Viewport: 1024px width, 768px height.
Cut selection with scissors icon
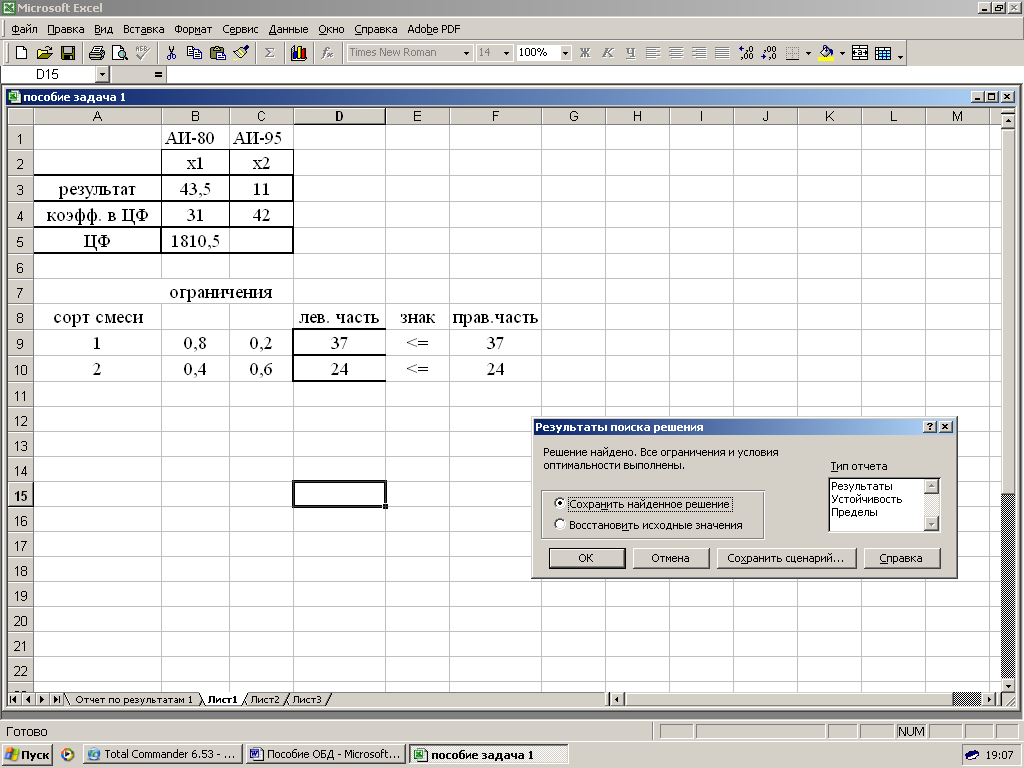[171, 53]
